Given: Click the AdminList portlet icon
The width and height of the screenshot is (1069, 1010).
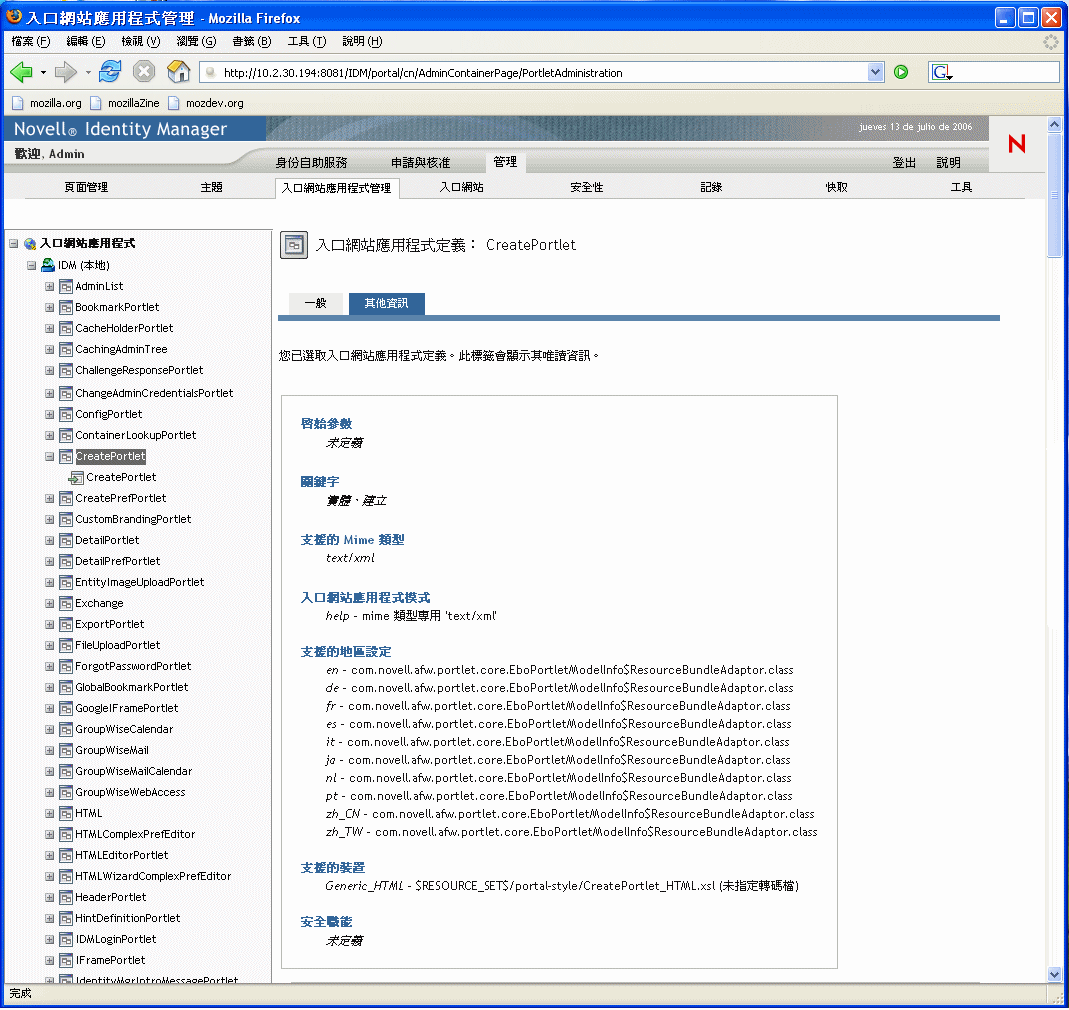Looking at the screenshot, I should 65,286.
